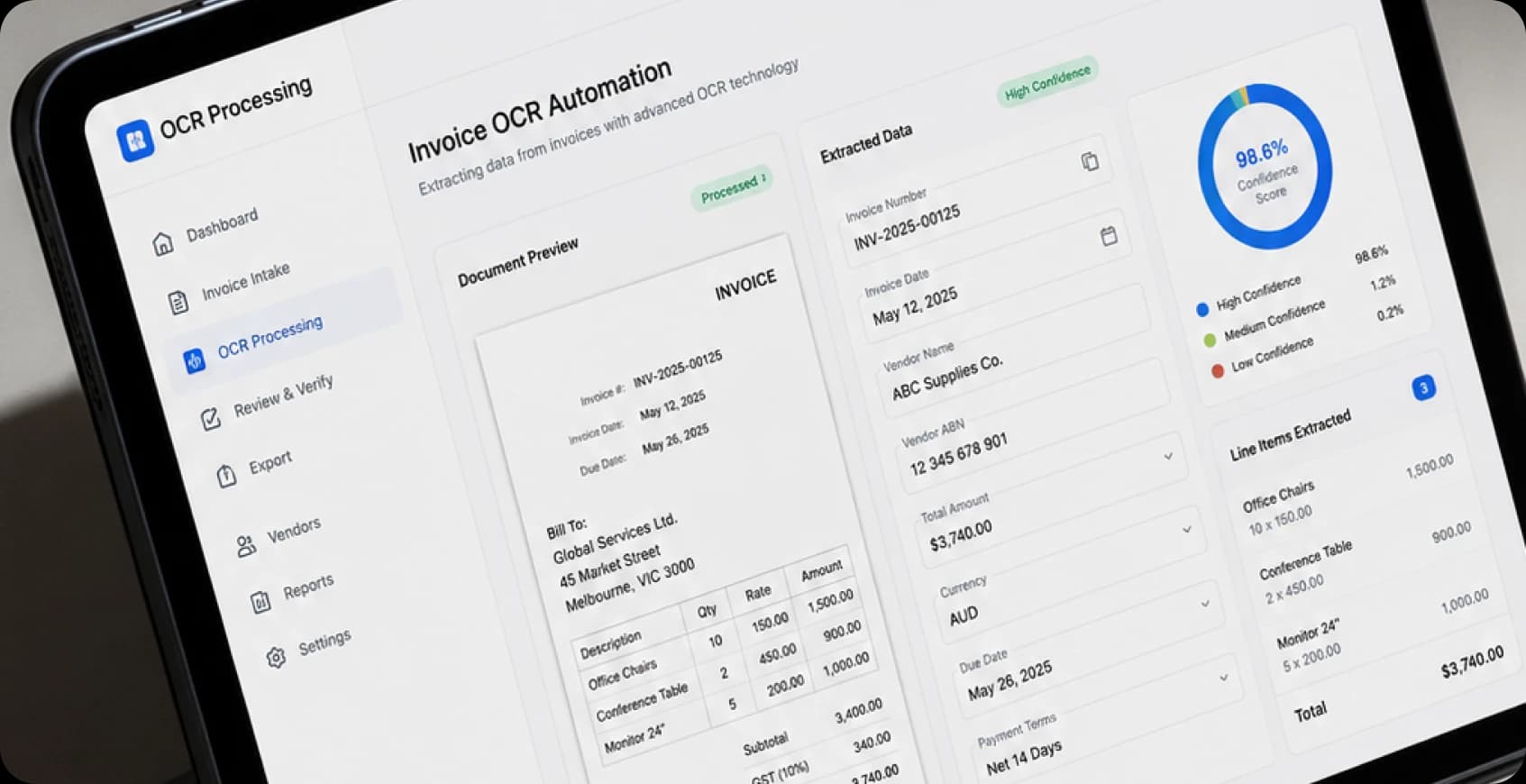
Task: Click Global Services Ltd. in the invoice preview
Action: [614, 539]
